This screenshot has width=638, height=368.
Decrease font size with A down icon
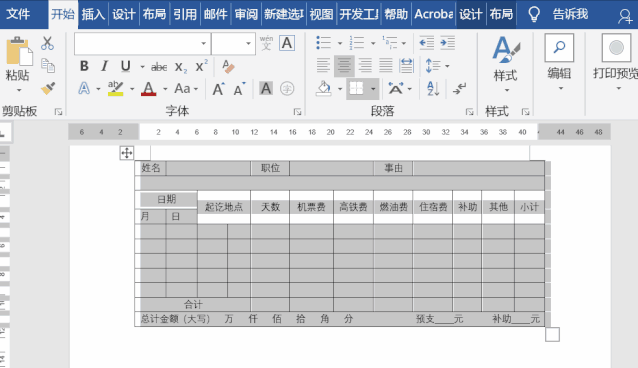pyautogui.click(x=239, y=89)
